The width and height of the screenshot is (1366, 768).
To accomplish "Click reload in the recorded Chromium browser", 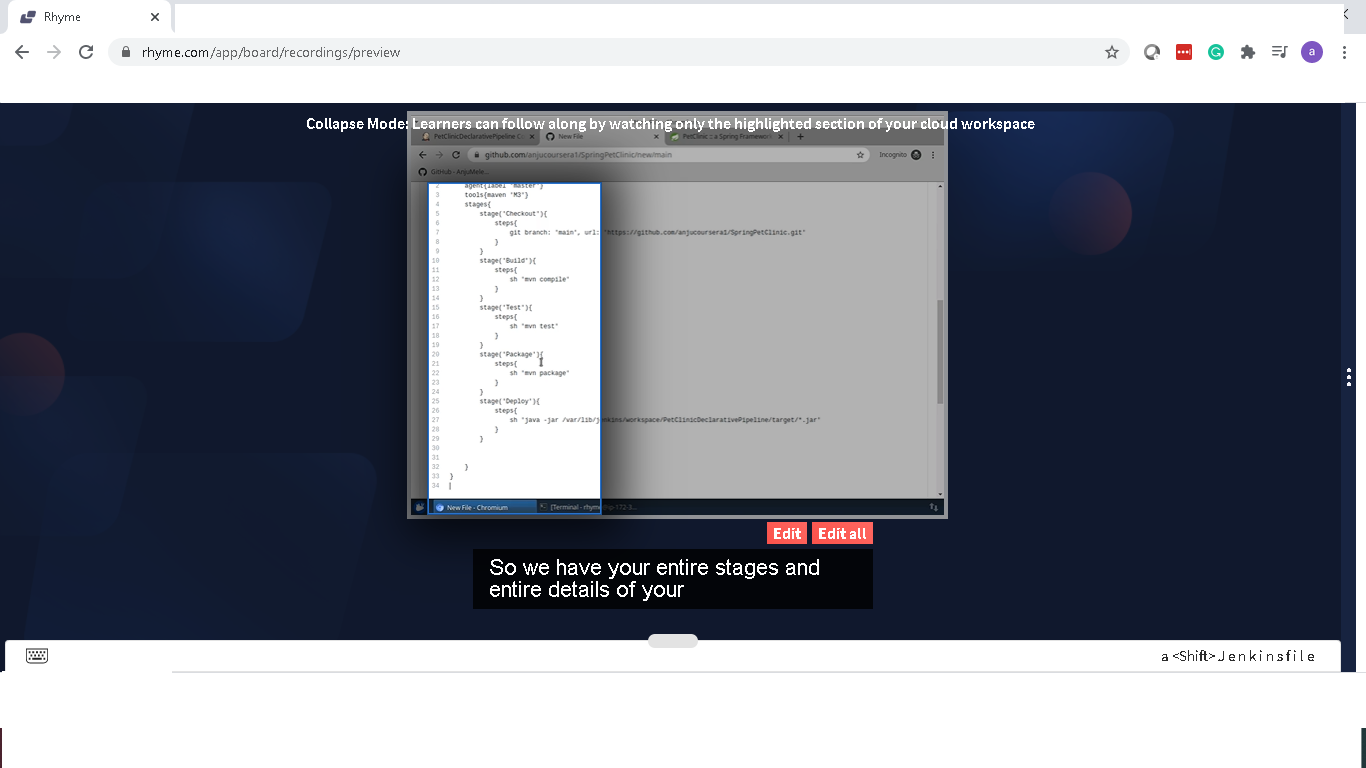I will (456, 155).
